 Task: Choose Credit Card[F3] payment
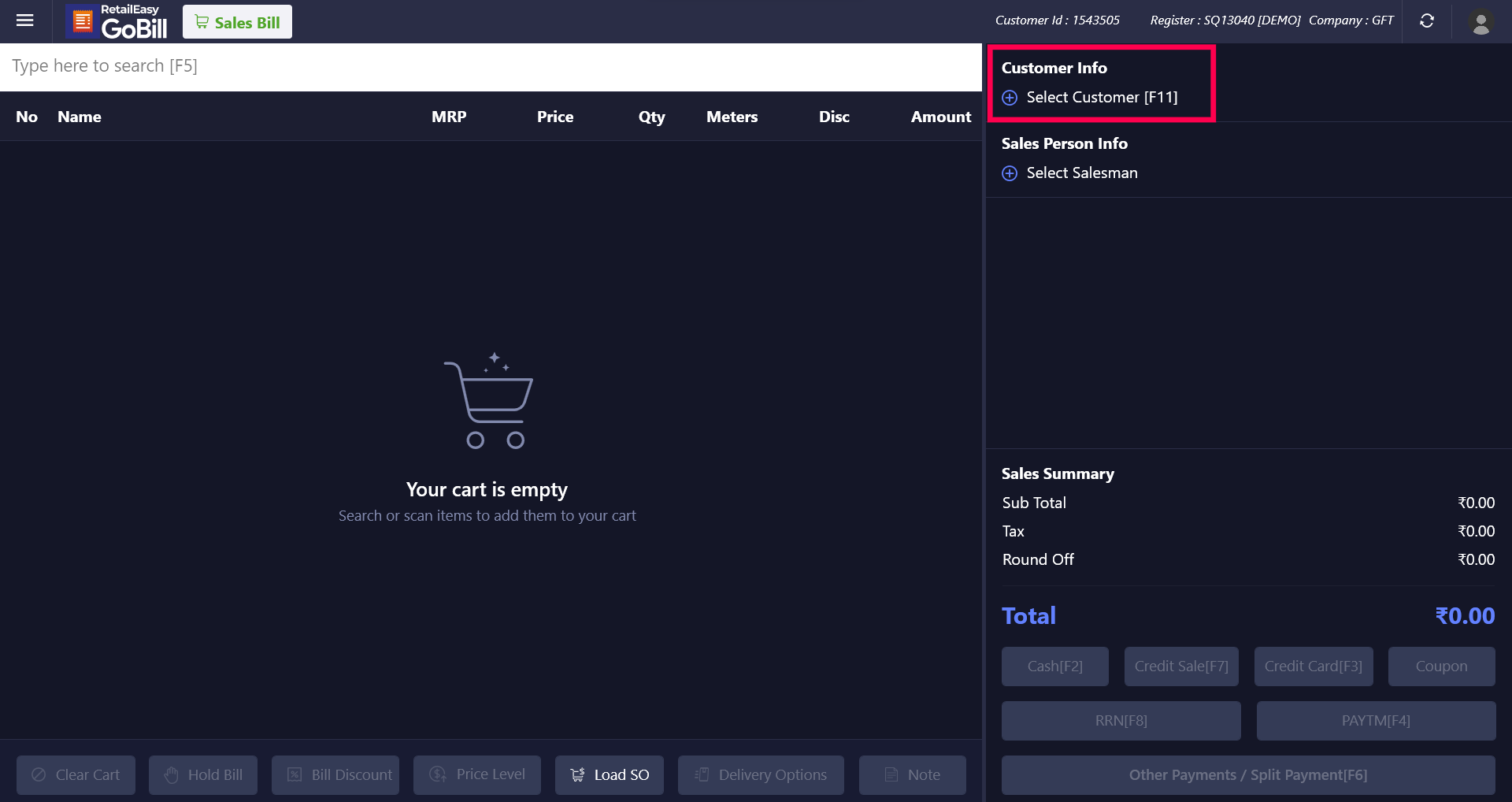(x=1314, y=666)
